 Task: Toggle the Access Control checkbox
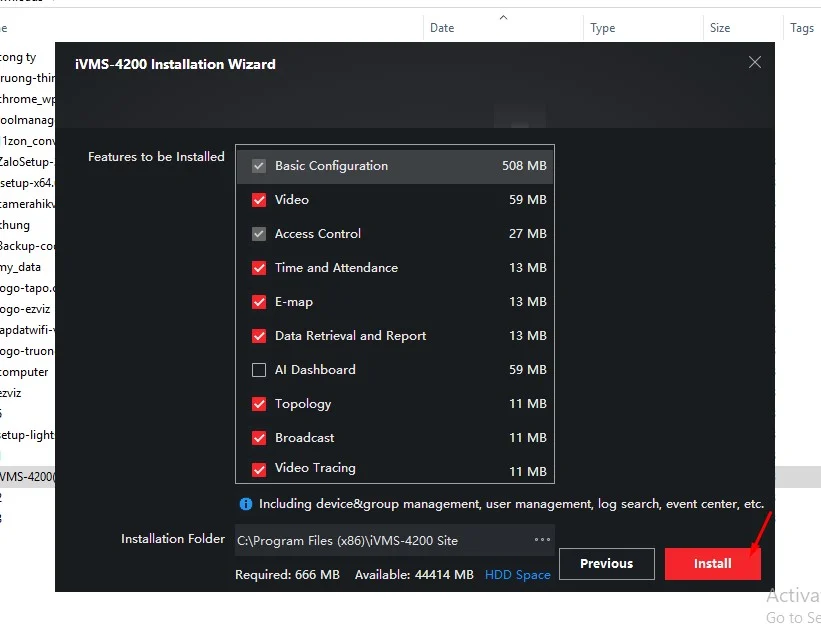pyautogui.click(x=259, y=234)
